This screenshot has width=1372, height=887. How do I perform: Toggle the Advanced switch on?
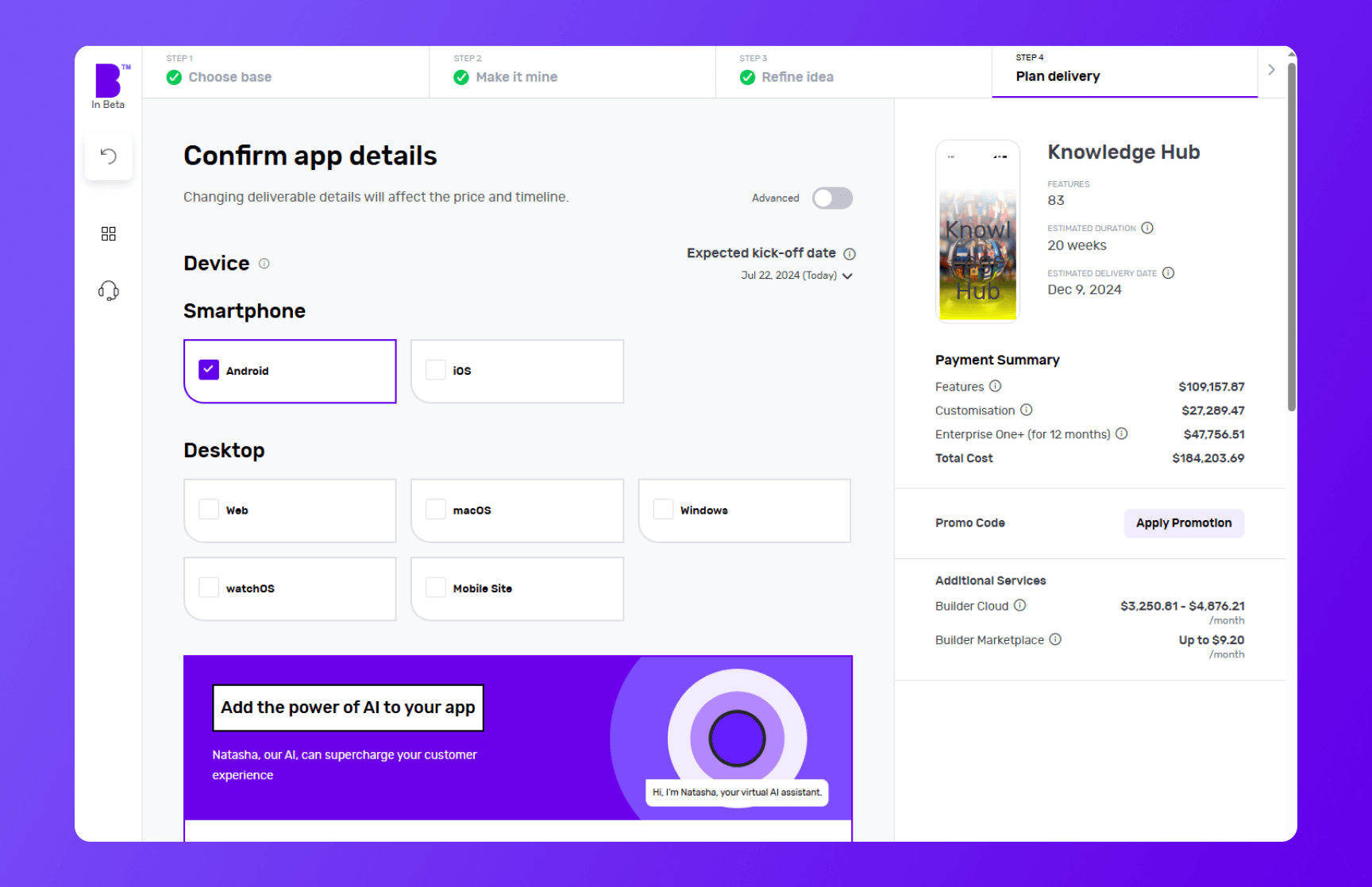832,198
